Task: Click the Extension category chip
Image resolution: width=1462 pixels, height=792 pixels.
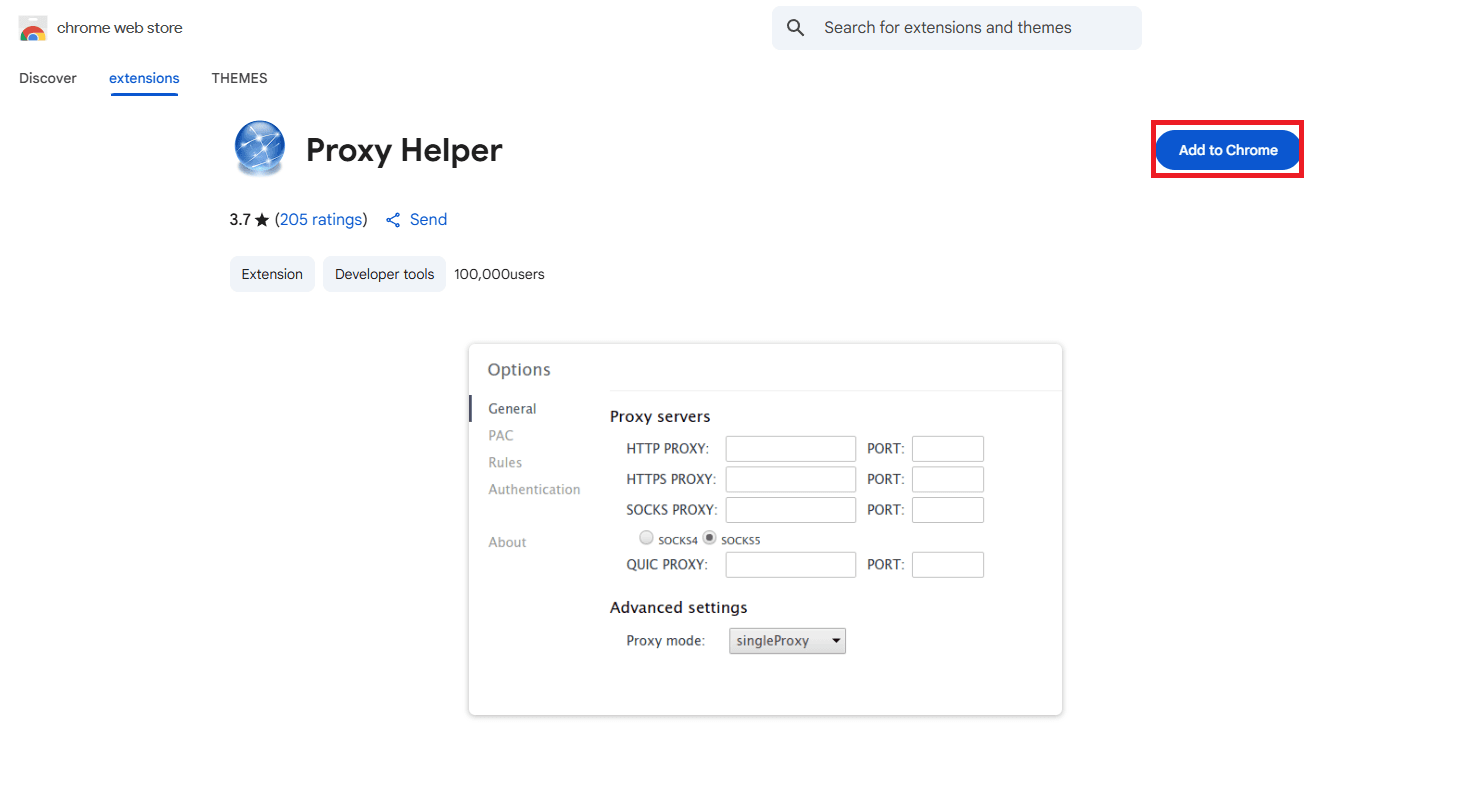Action: pyautogui.click(x=272, y=273)
